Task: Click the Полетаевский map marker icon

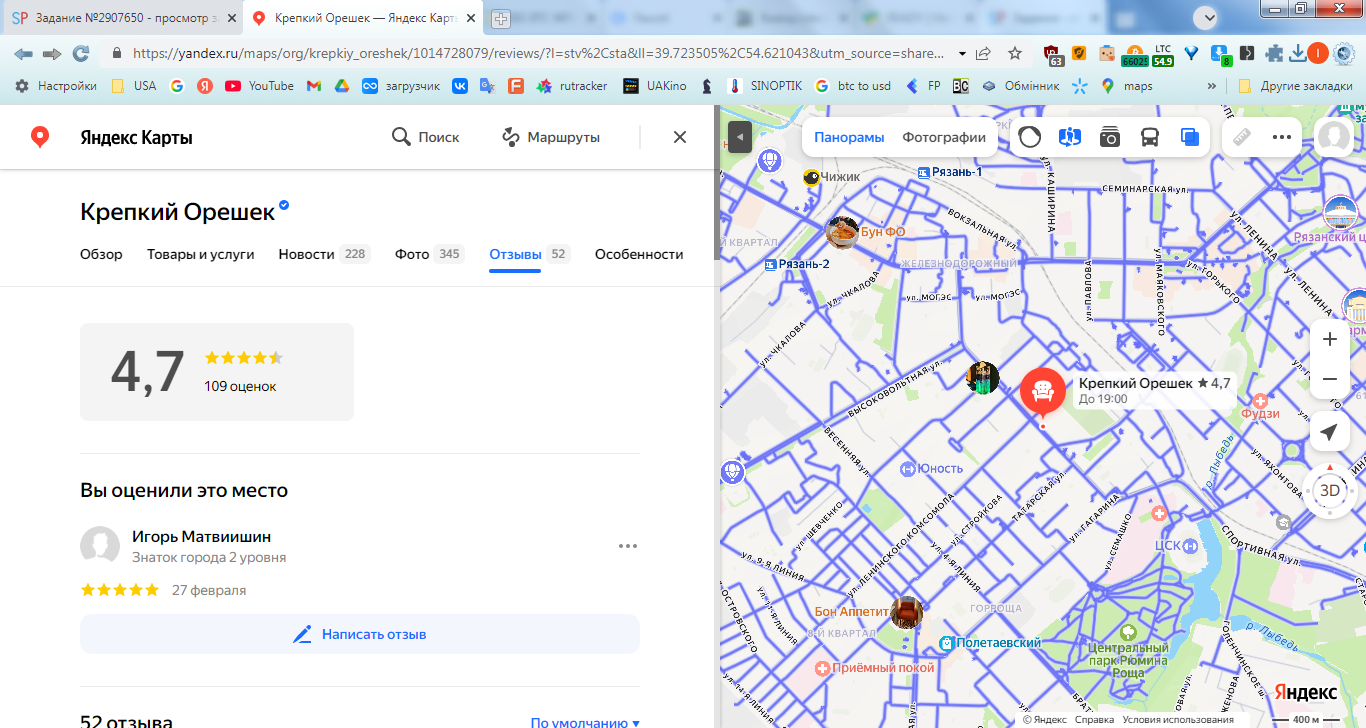Action: point(946,642)
